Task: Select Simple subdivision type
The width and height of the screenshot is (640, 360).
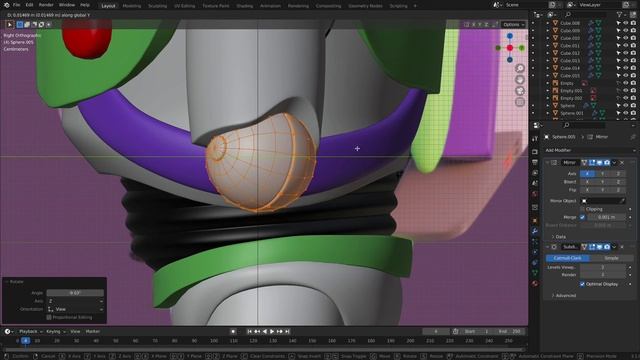Action: click(x=611, y=258)
